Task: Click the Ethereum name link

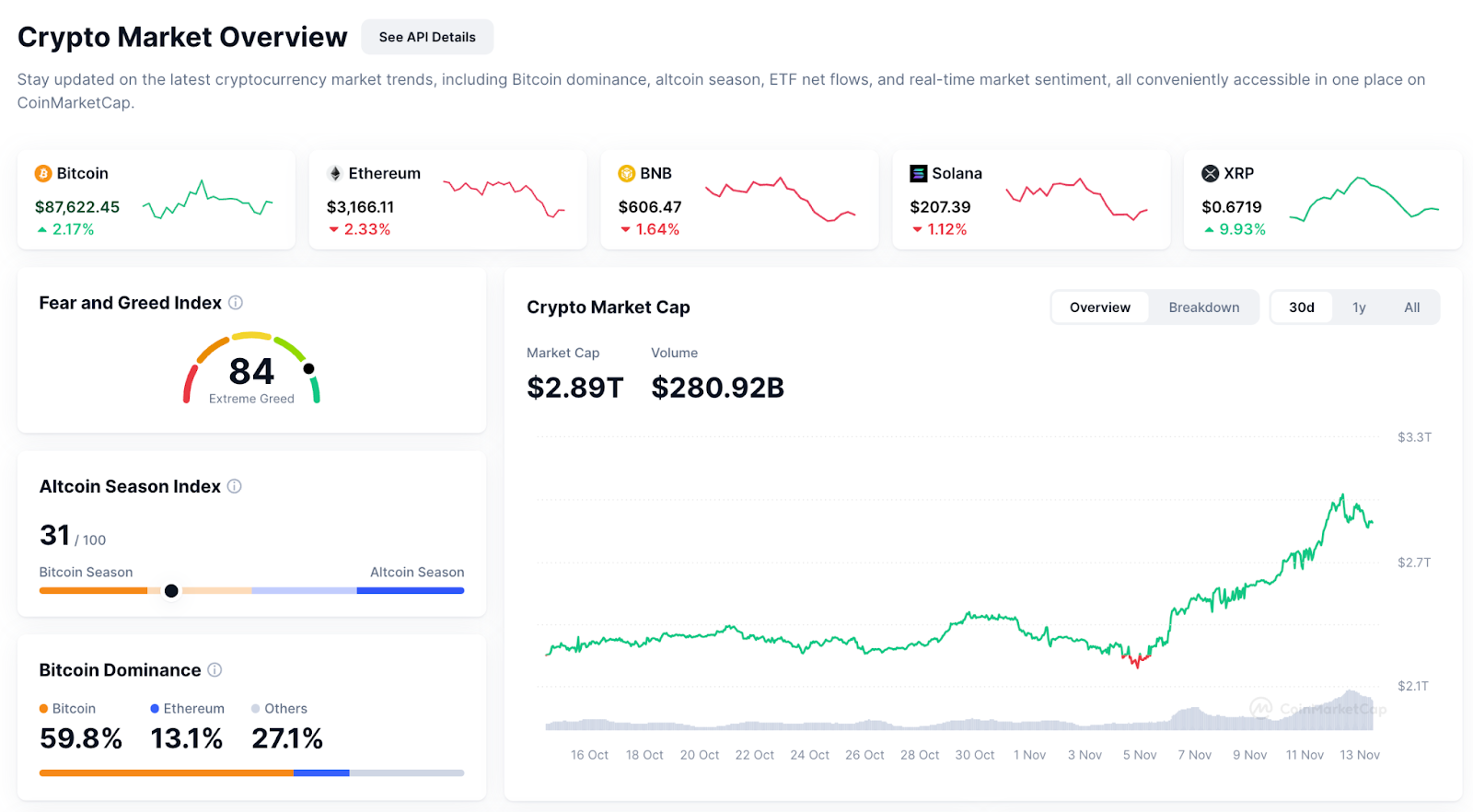Action: [x=385, y=173]
